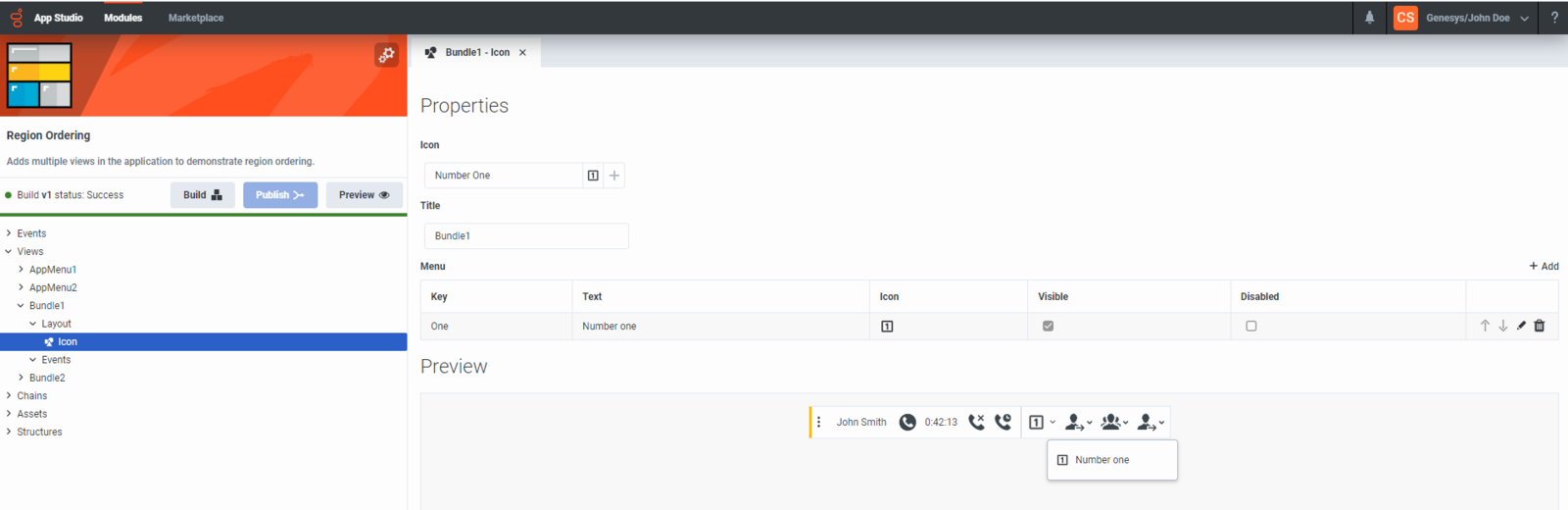Click the Build button
This screenshot has height=510, width=1568.
(203, 195)
